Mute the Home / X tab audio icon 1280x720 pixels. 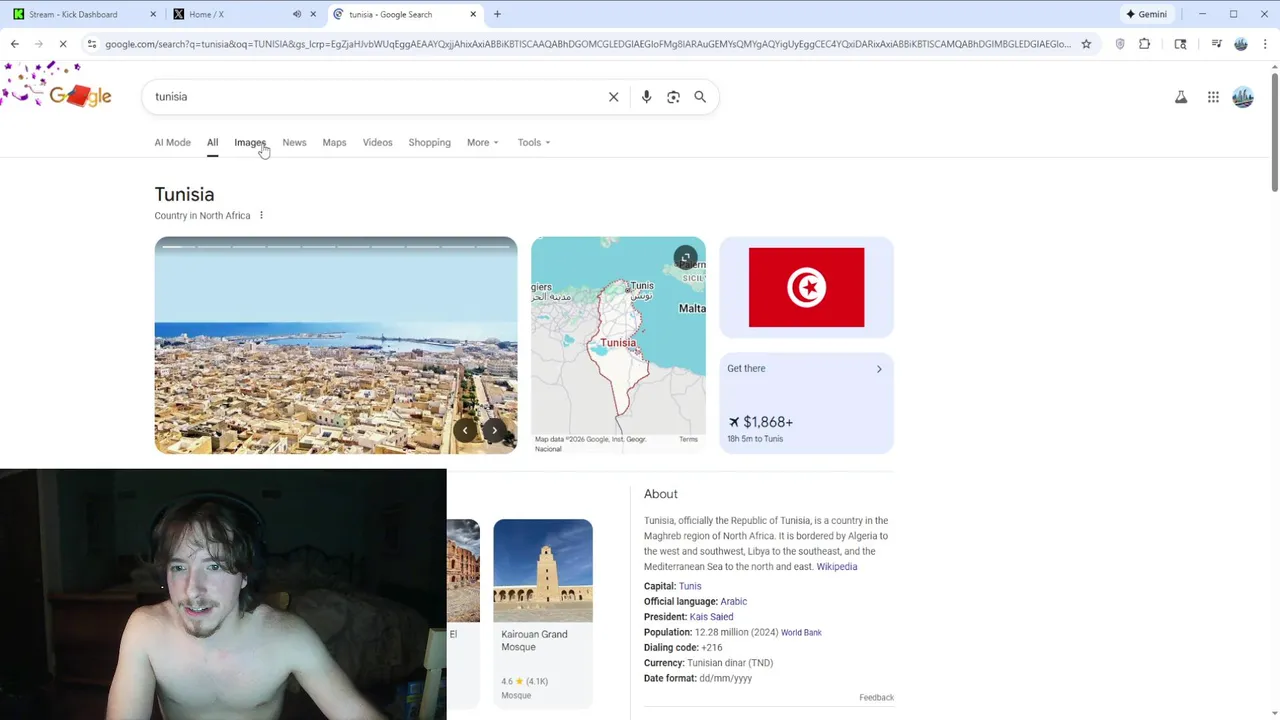pyautogui.click(x=297, y=14)
